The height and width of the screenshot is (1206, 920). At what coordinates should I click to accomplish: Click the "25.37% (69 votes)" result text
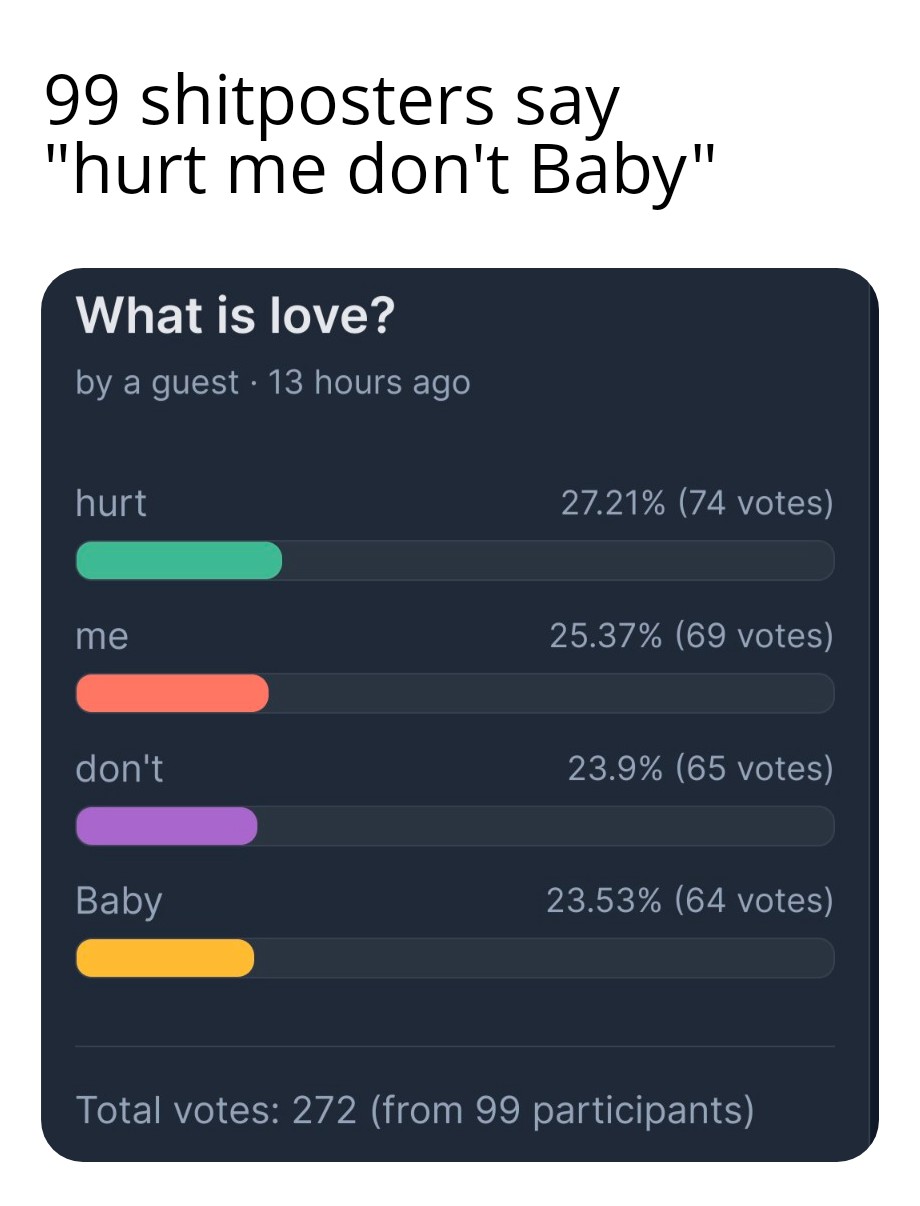[691, 635]
